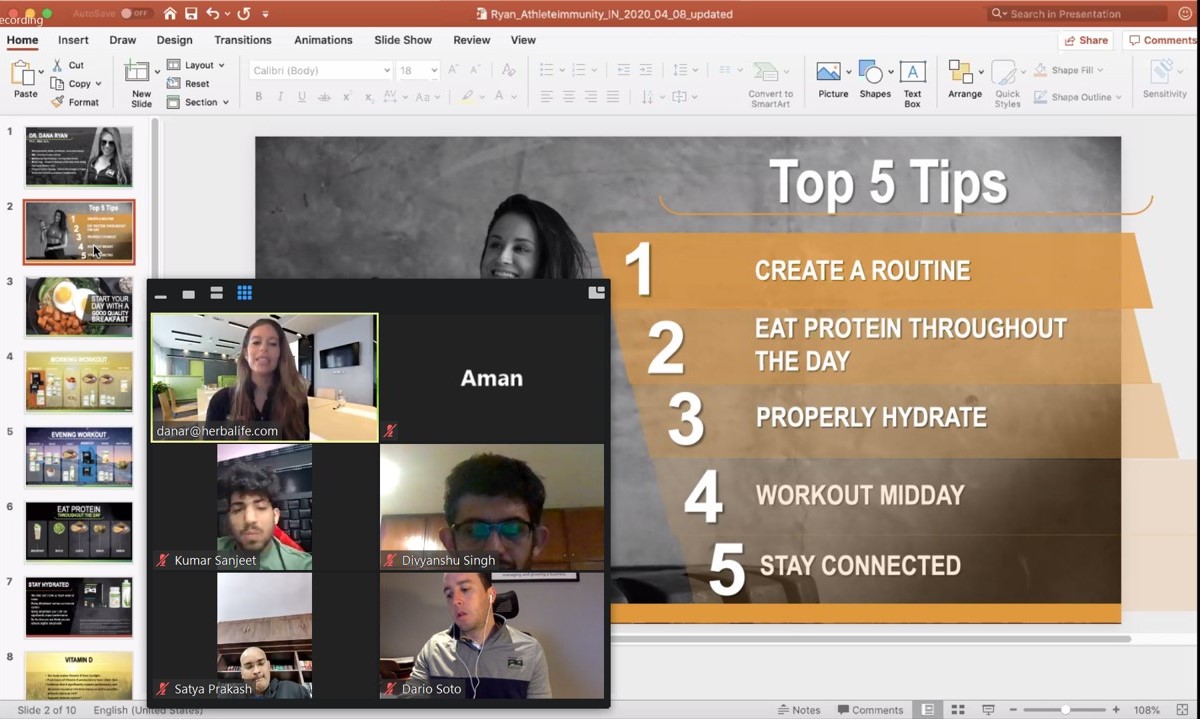Click the Home icon in title bar
The image size is (1200, 719).
tap(169, 14)
